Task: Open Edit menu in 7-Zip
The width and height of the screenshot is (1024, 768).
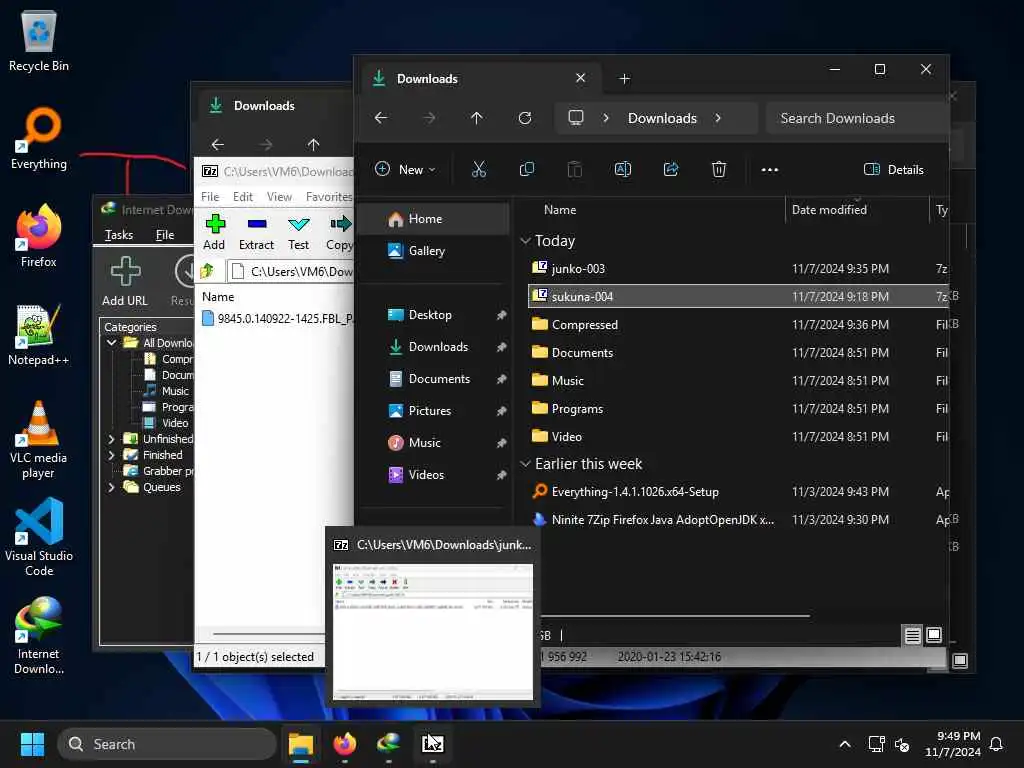Action: coord(242,197)
